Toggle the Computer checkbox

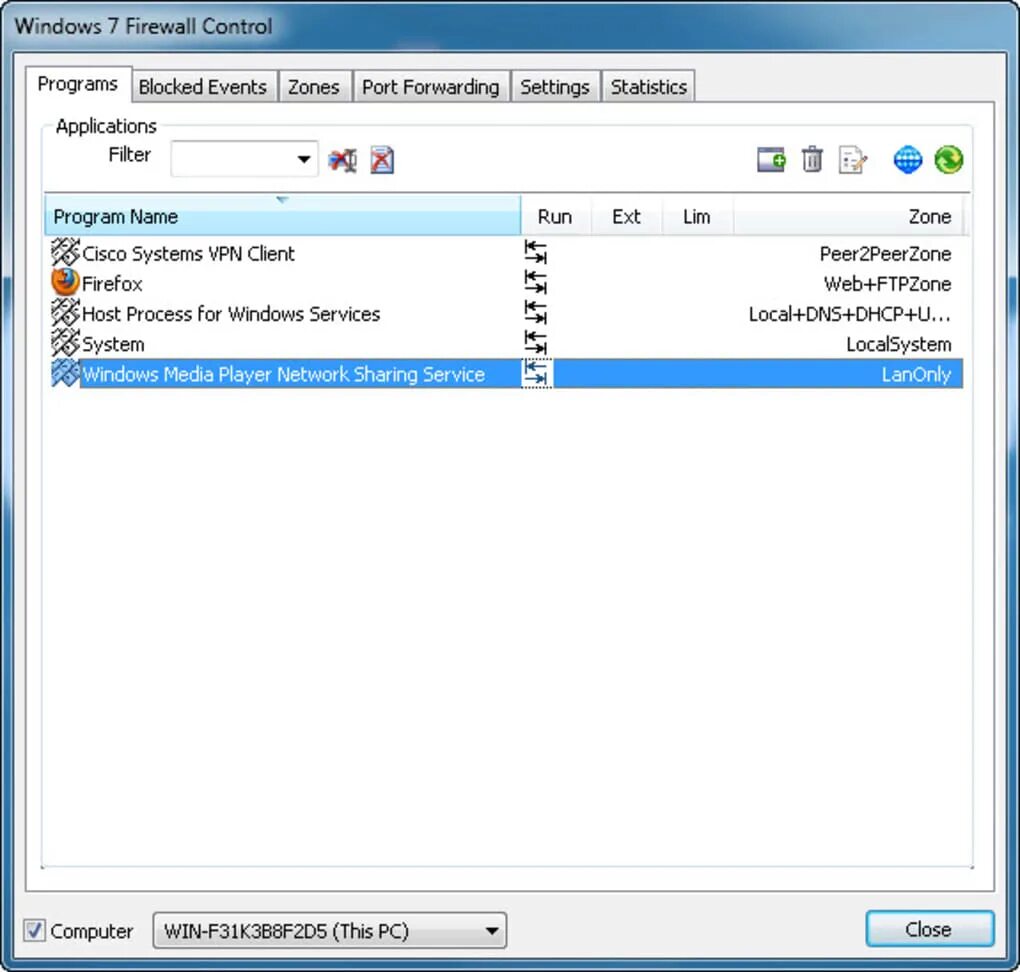(35, 930)
